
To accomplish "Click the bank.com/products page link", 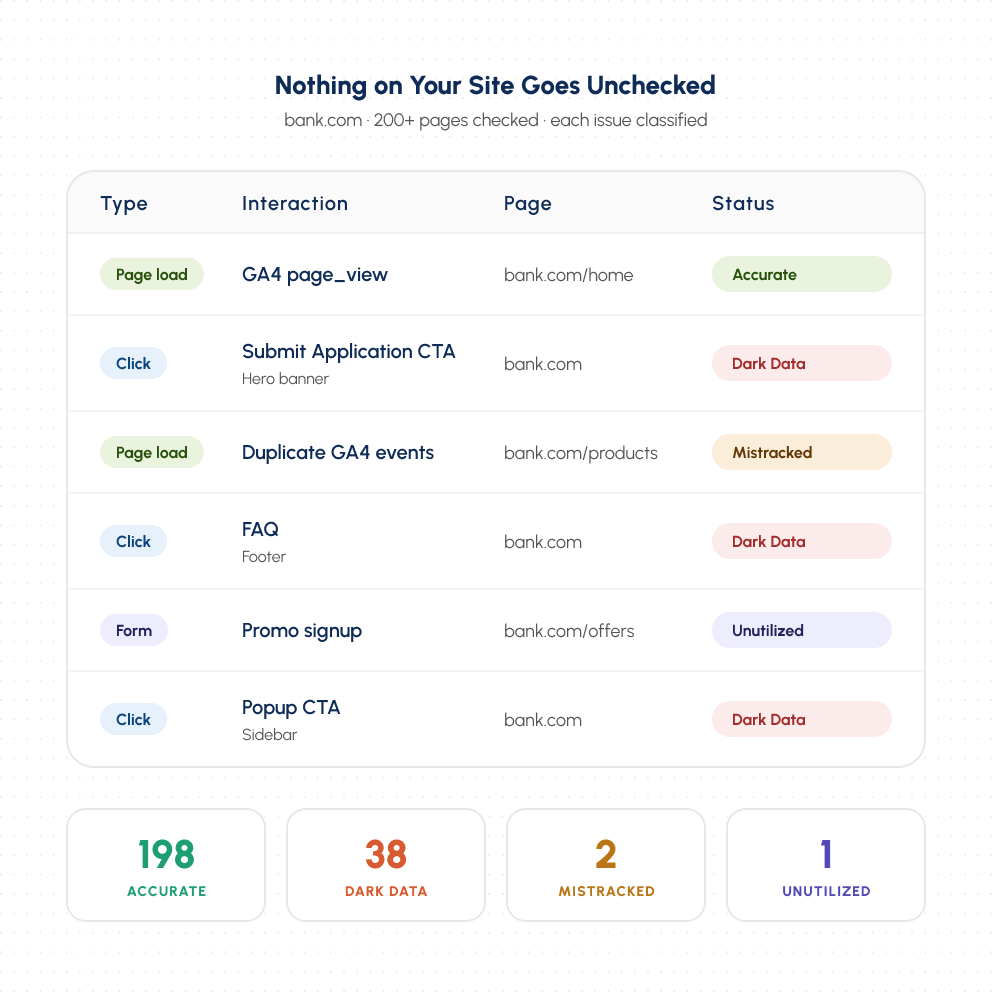I will click(581, 453).
